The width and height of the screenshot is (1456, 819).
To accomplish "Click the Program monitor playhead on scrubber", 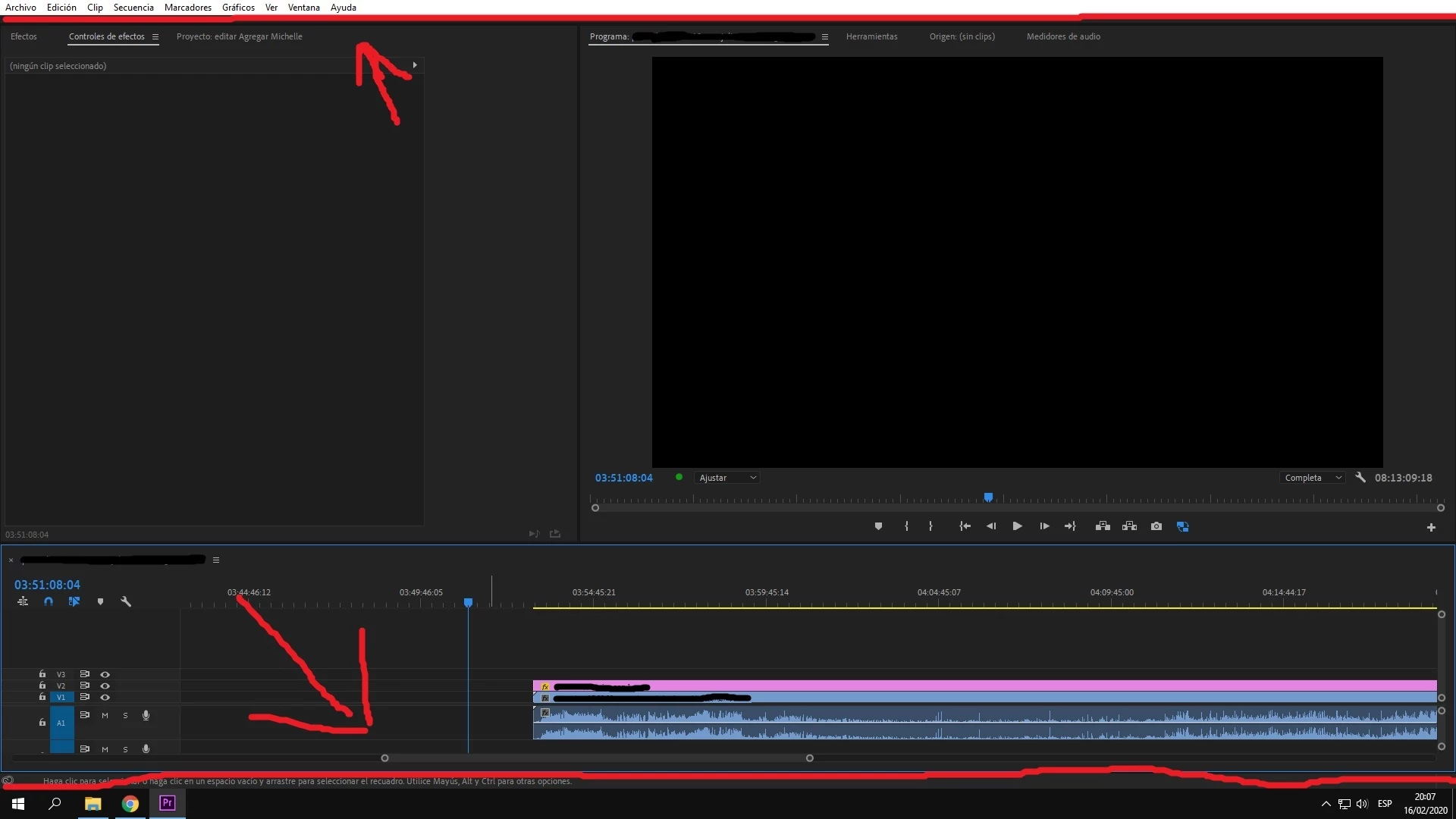I will tap(988, 497).
